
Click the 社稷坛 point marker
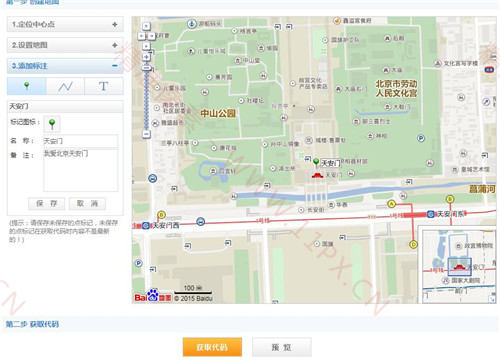[x=241, y=100]
